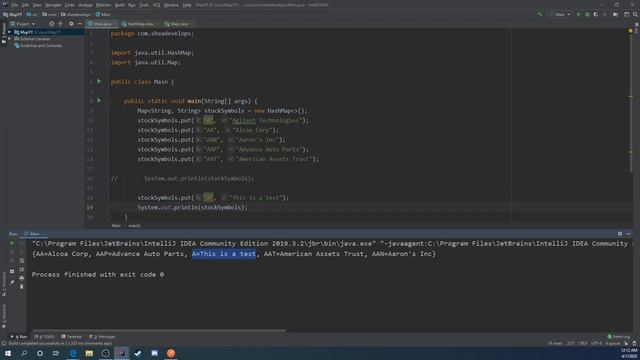
Task: Open Run panel settings gear
Action: (x=620, y=234)
